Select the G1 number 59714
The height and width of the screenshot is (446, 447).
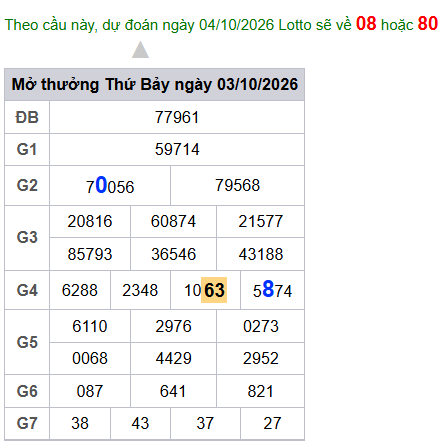pos(177,149)
